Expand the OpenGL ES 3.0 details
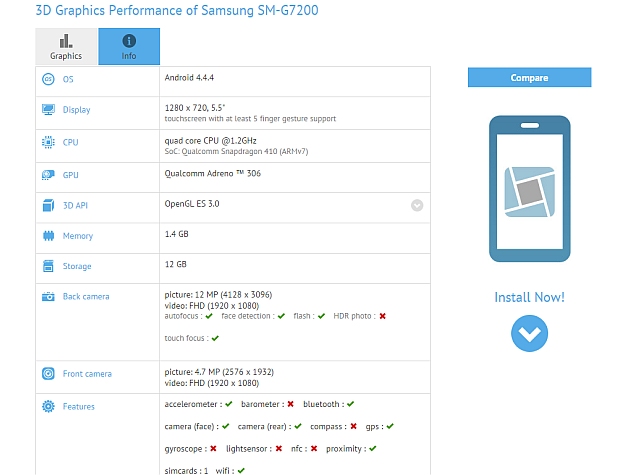 416,205
